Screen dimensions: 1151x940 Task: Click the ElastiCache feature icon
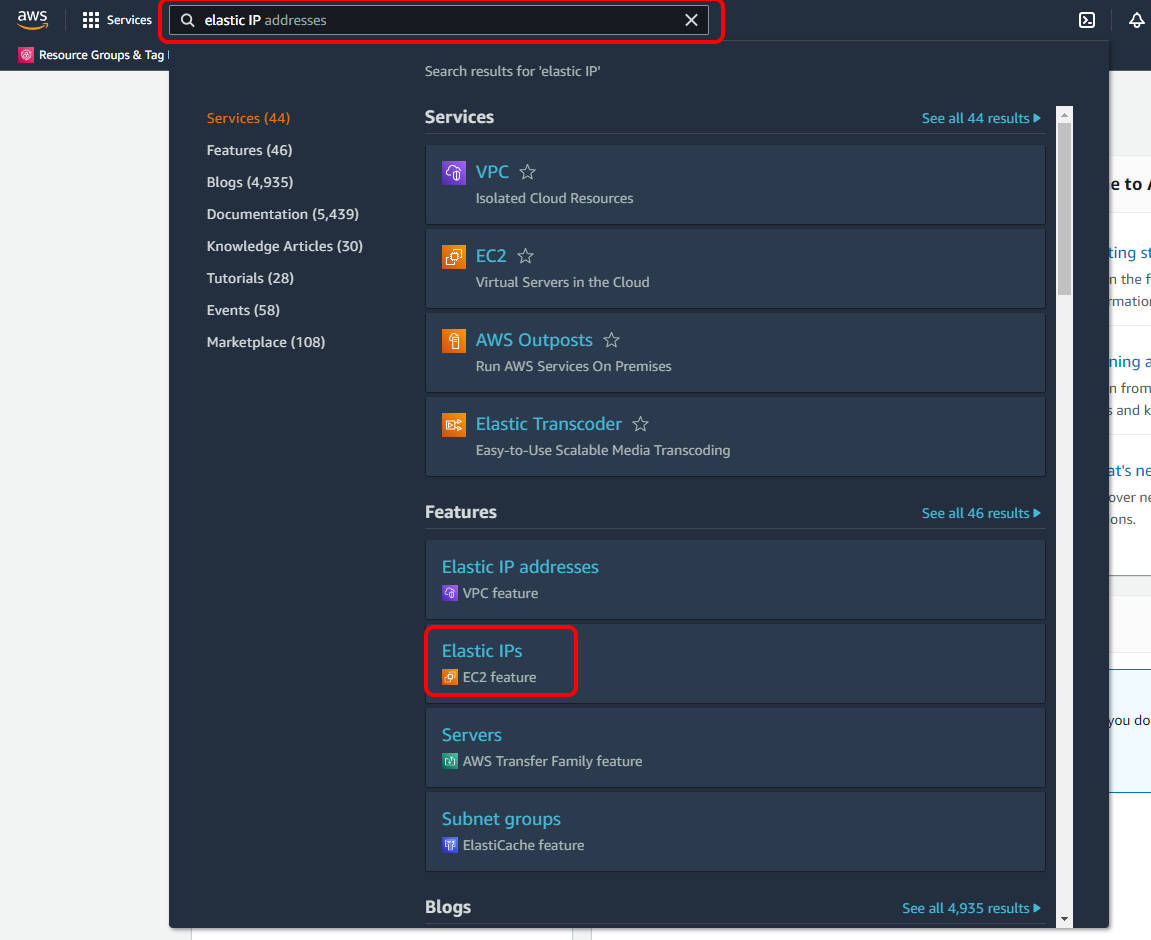[450, 845]
